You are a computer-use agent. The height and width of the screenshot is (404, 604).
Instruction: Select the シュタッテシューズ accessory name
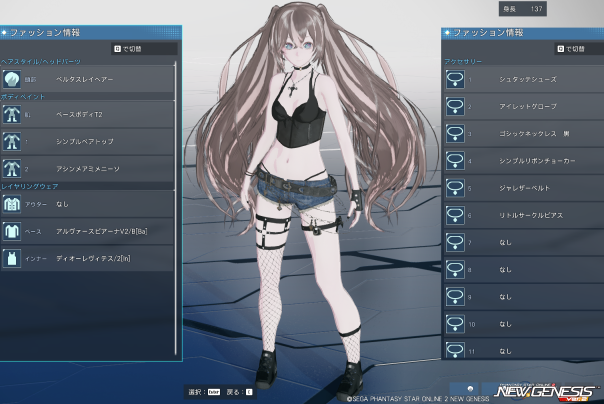pyautogui.click(x=528, y=79)
